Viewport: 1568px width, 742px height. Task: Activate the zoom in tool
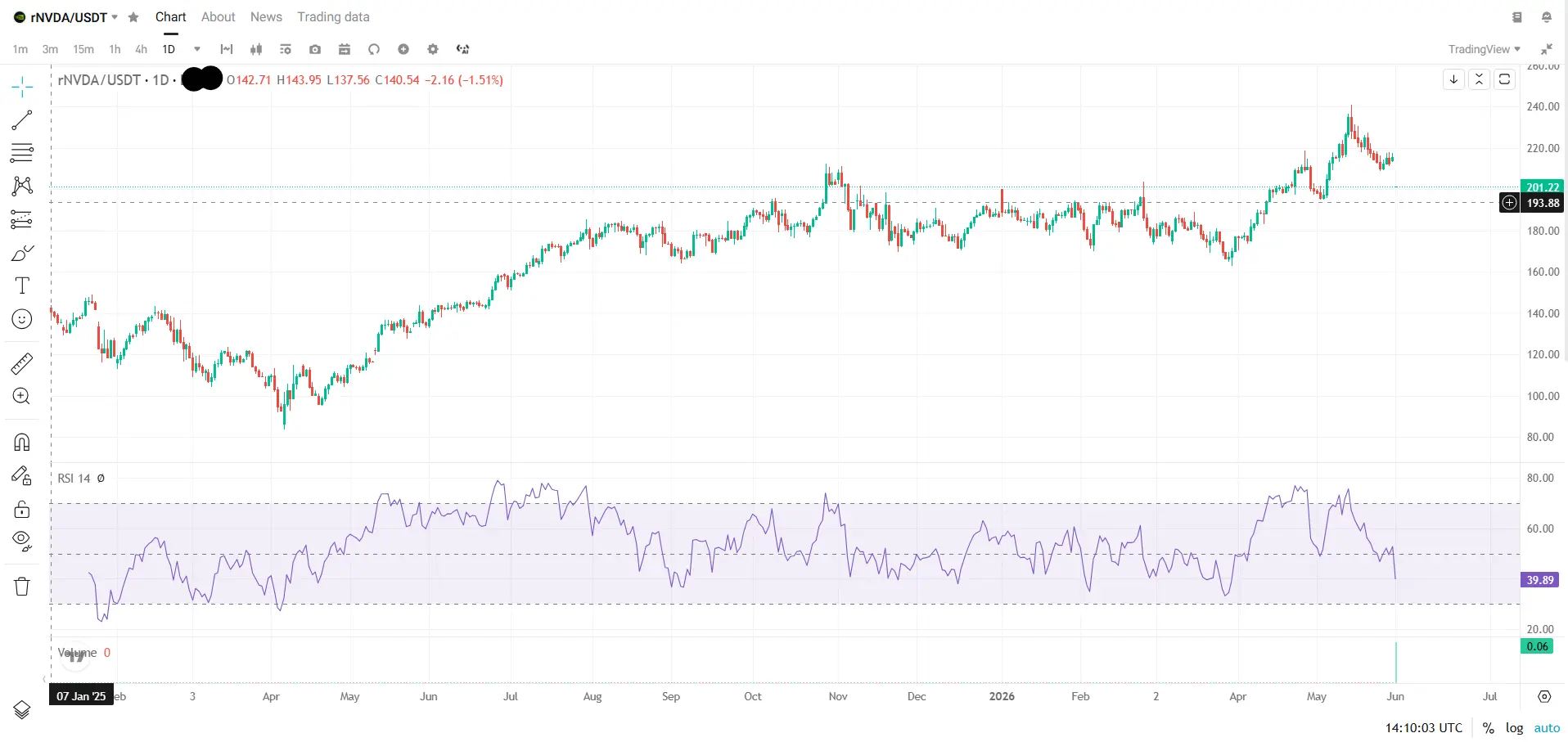coord(22,397)
